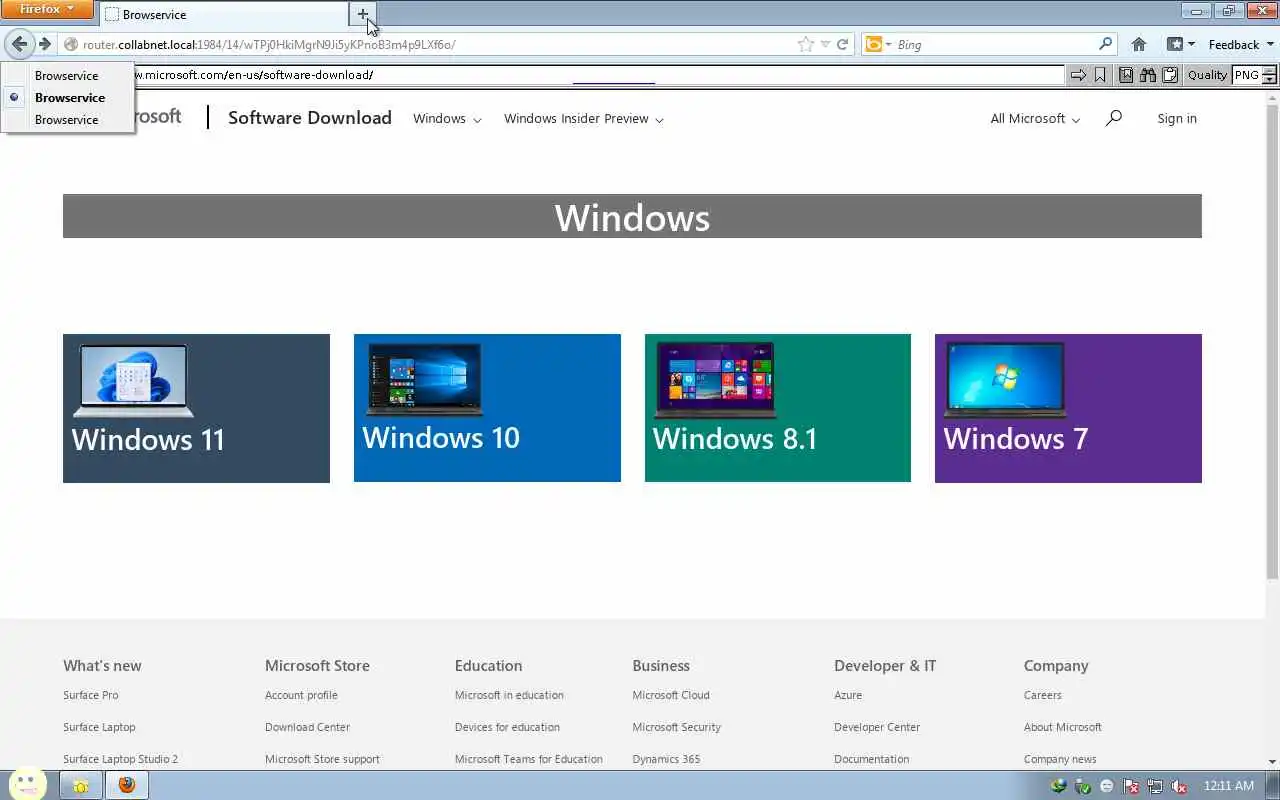Open the Microsoft in education link
Image resolution: width=1280 pixels, height=800 pixels.
click(x=509, y=695)
